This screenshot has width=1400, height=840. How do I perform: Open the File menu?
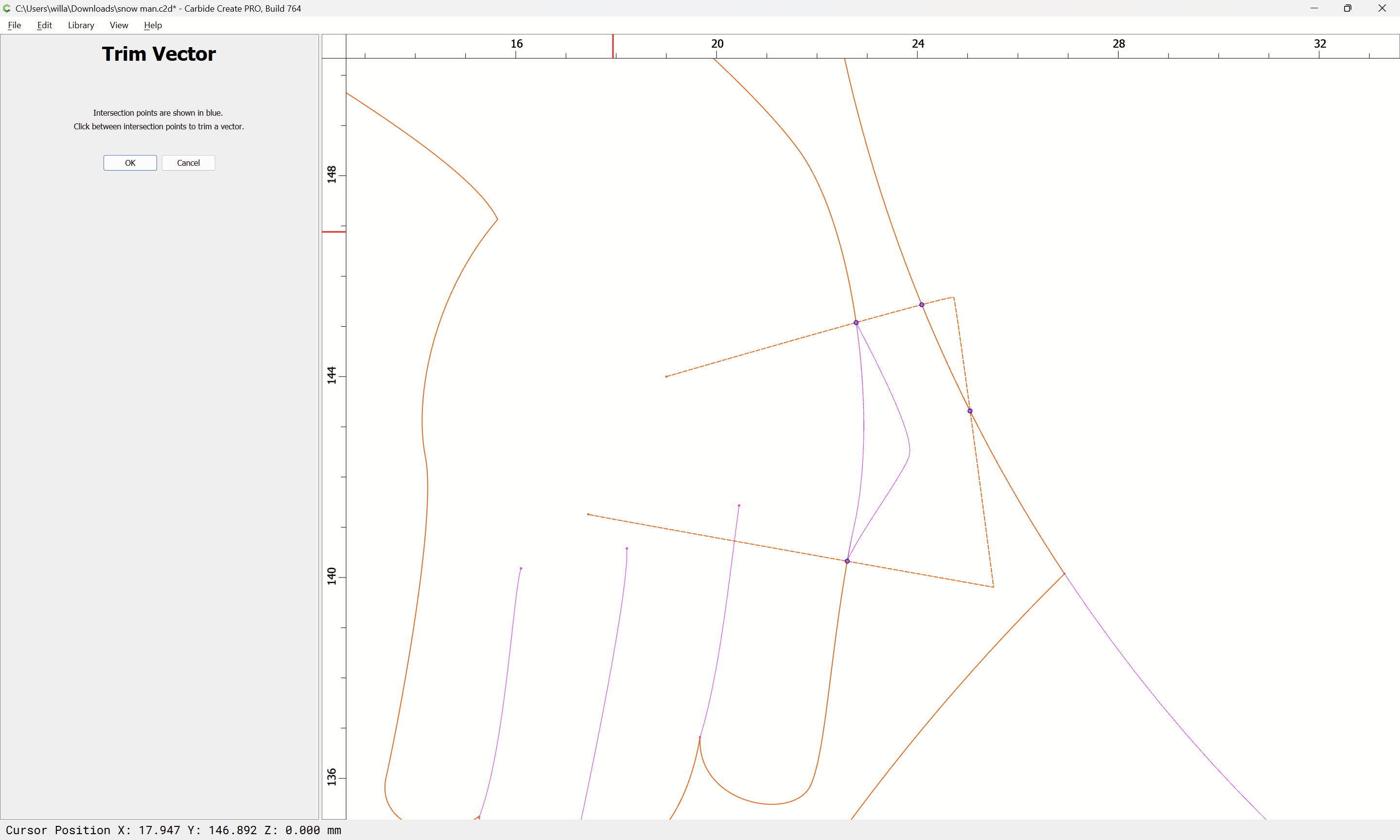click(14, 25)
